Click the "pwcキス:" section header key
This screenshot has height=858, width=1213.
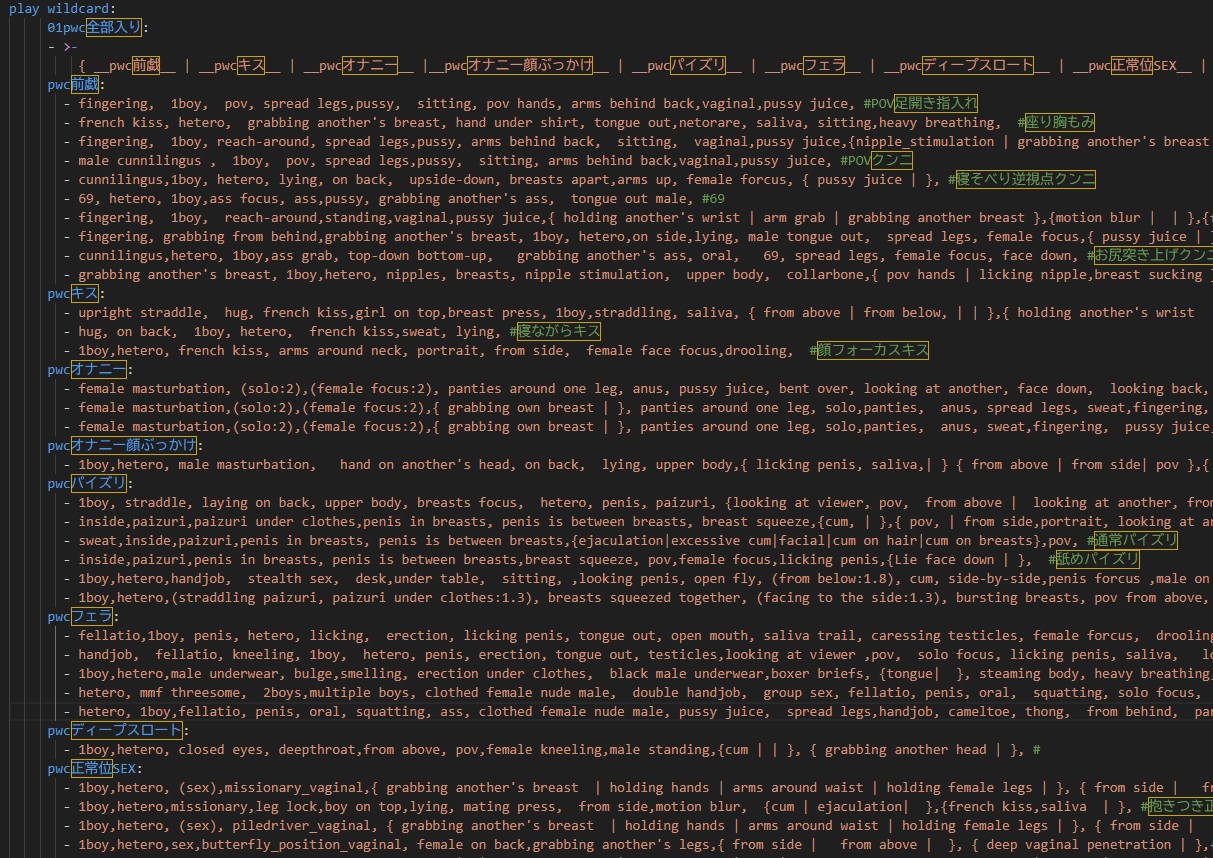(72, 294)
